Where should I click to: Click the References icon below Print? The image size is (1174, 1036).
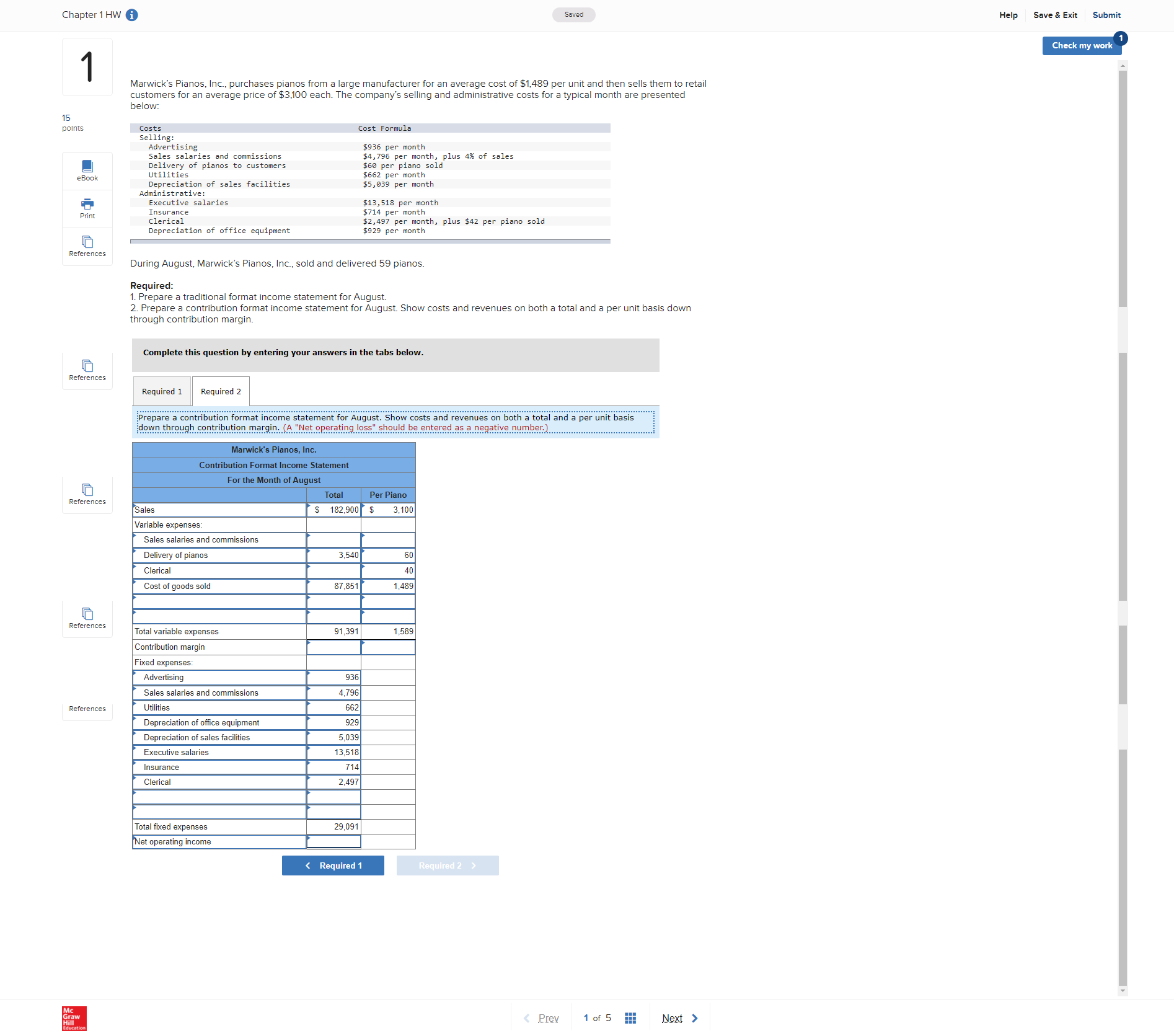(x=87, y=246)
